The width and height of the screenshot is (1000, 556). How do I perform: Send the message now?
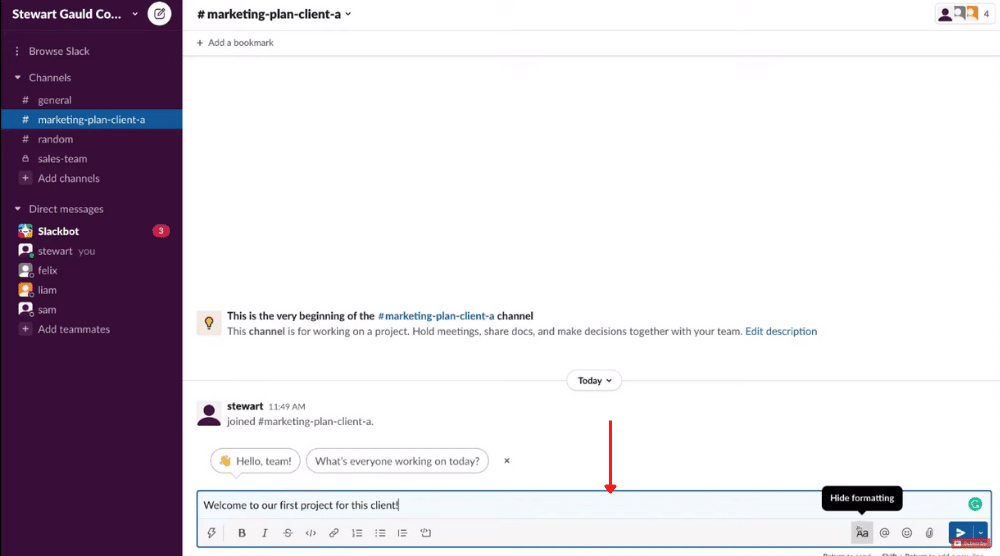point(960,532)
